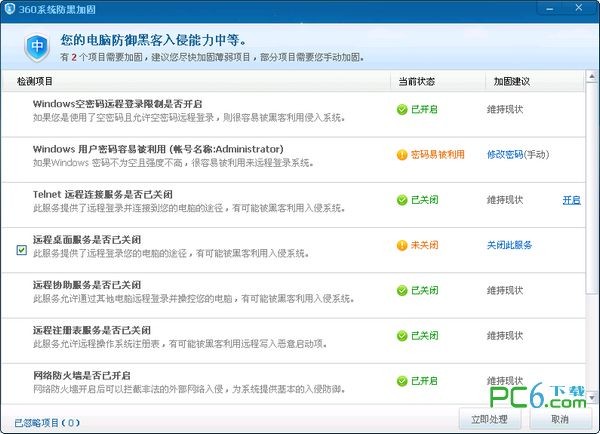
Task: Click green check icon in 远程协助服务 row
Action: coord(402,290)
